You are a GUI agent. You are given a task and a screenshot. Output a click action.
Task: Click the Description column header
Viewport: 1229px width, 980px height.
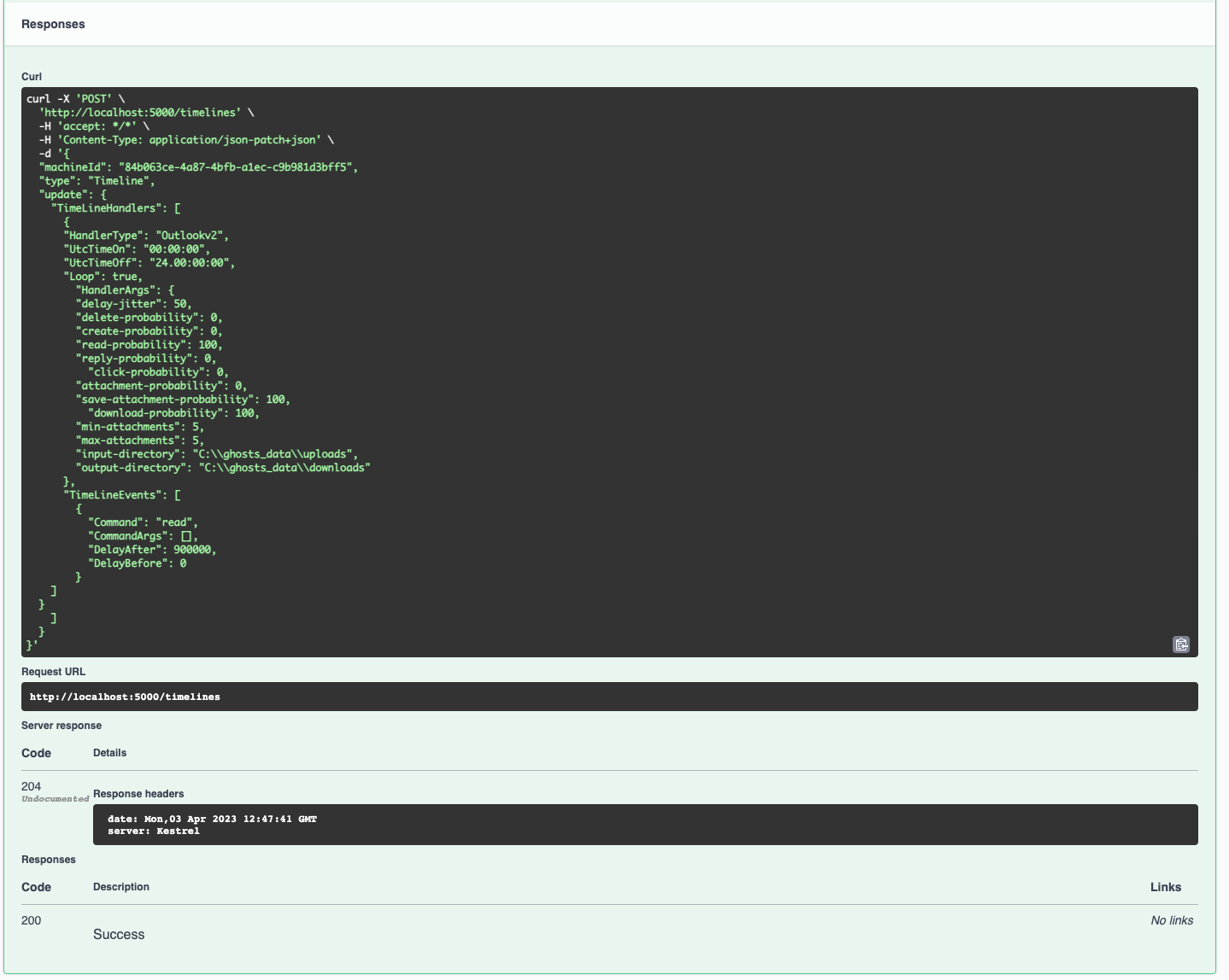point(121,887)
